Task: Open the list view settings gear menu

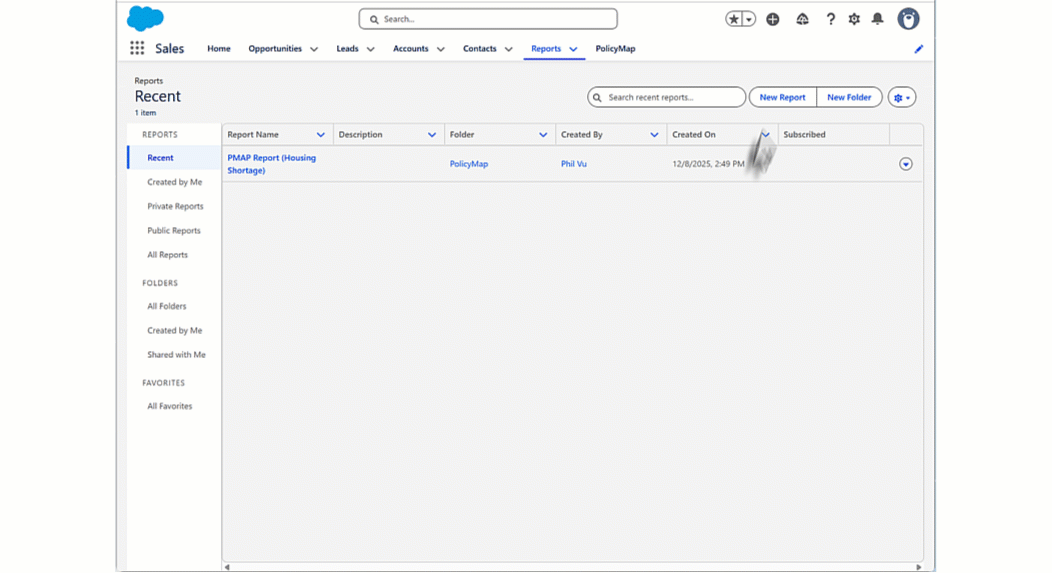Action: (x=902, y=97)
